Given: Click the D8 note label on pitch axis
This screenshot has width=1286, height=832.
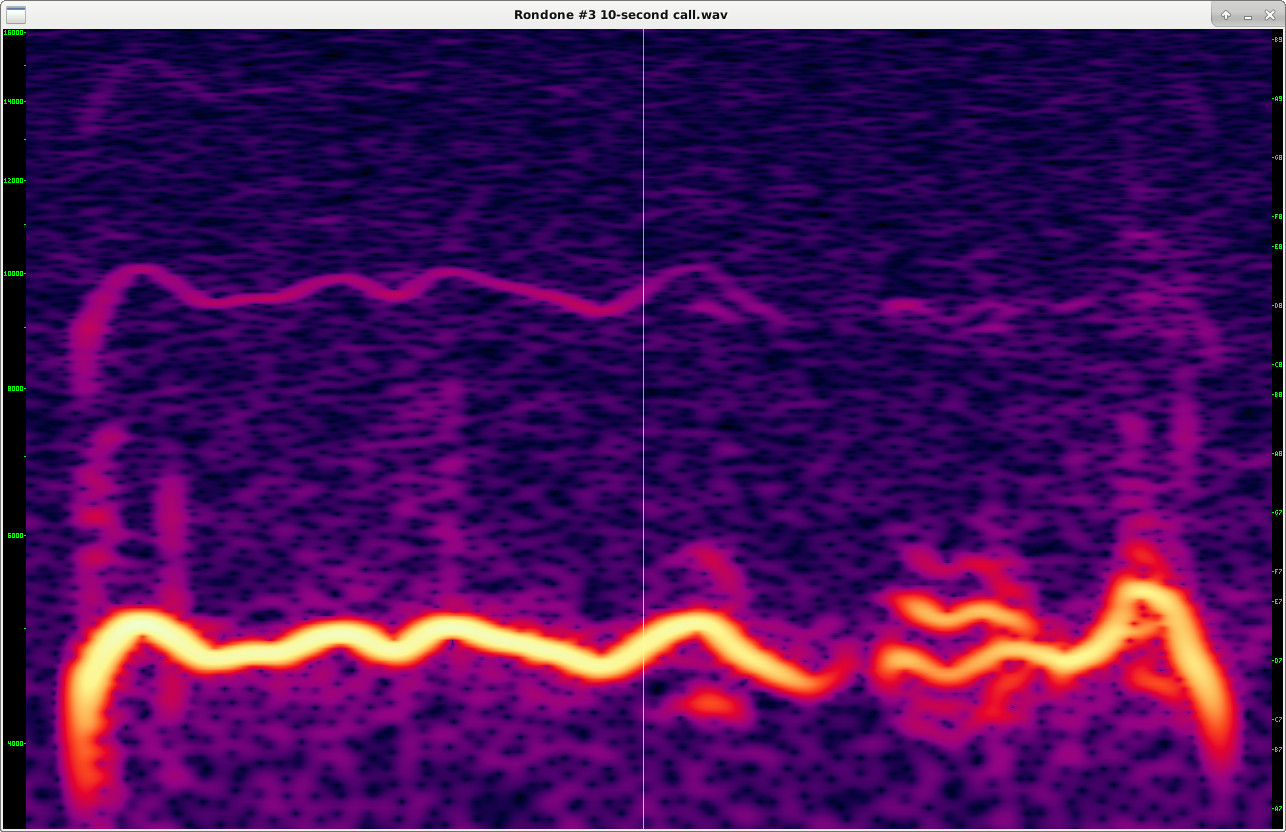Looking at the screenshot, I should point(1276,305).
